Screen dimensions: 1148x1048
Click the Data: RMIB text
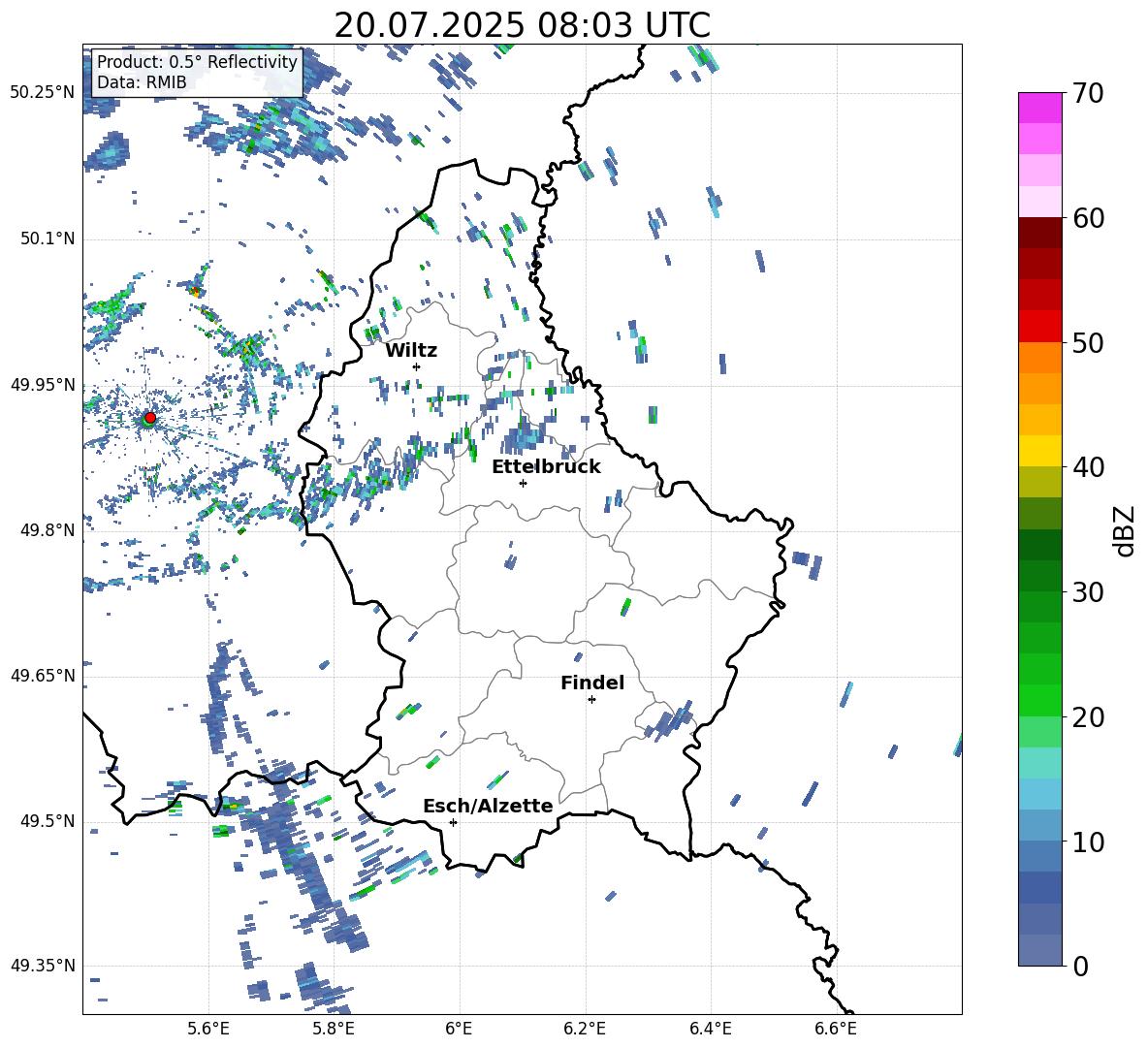(142, 82)
